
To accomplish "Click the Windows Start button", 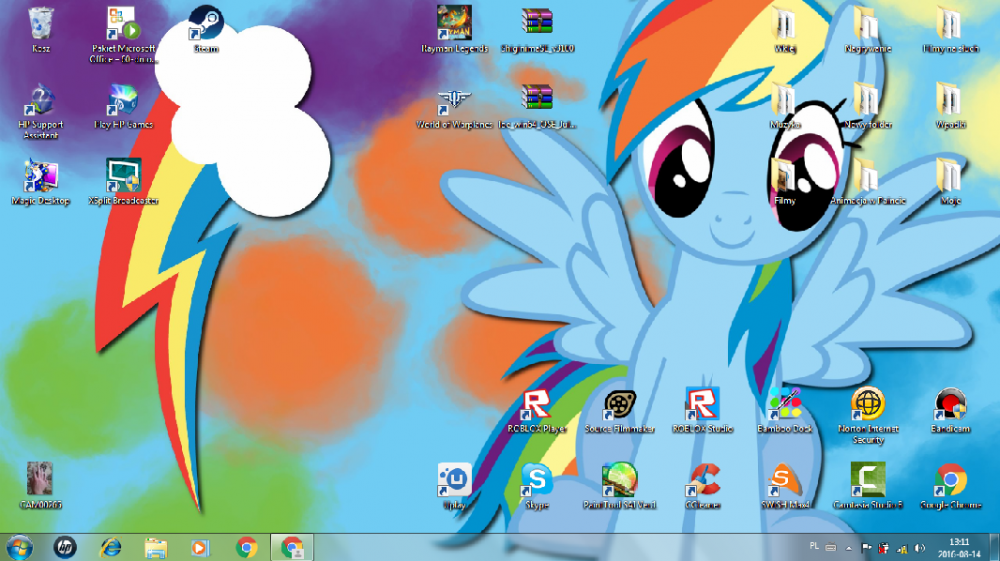I will point(19,547).
